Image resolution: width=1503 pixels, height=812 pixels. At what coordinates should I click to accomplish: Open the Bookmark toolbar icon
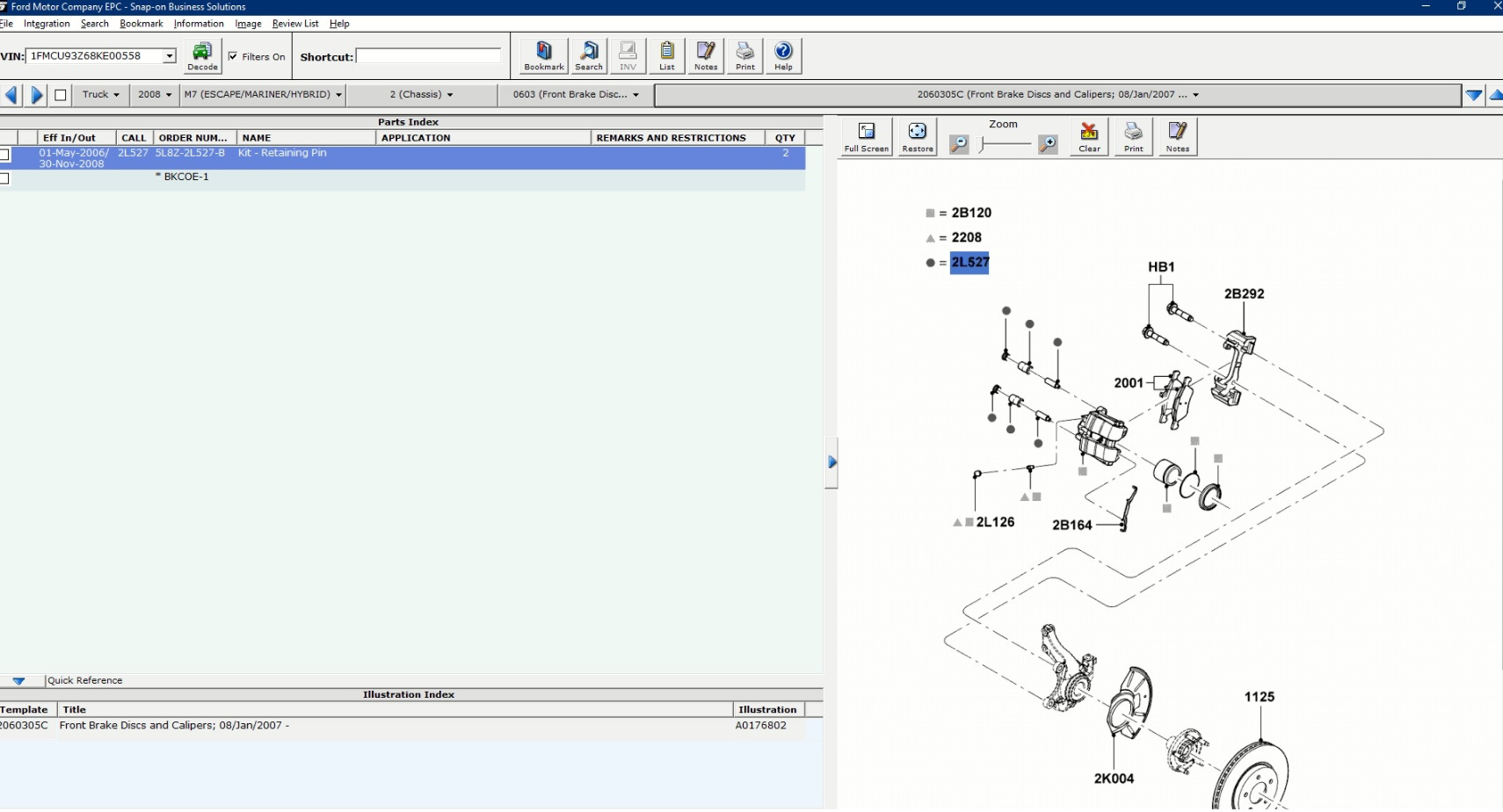pyautogui.click(x=544, y=55)
